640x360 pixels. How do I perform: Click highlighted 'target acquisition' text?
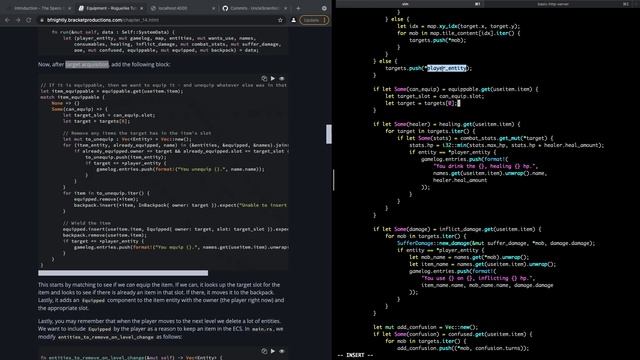point(87,64)
